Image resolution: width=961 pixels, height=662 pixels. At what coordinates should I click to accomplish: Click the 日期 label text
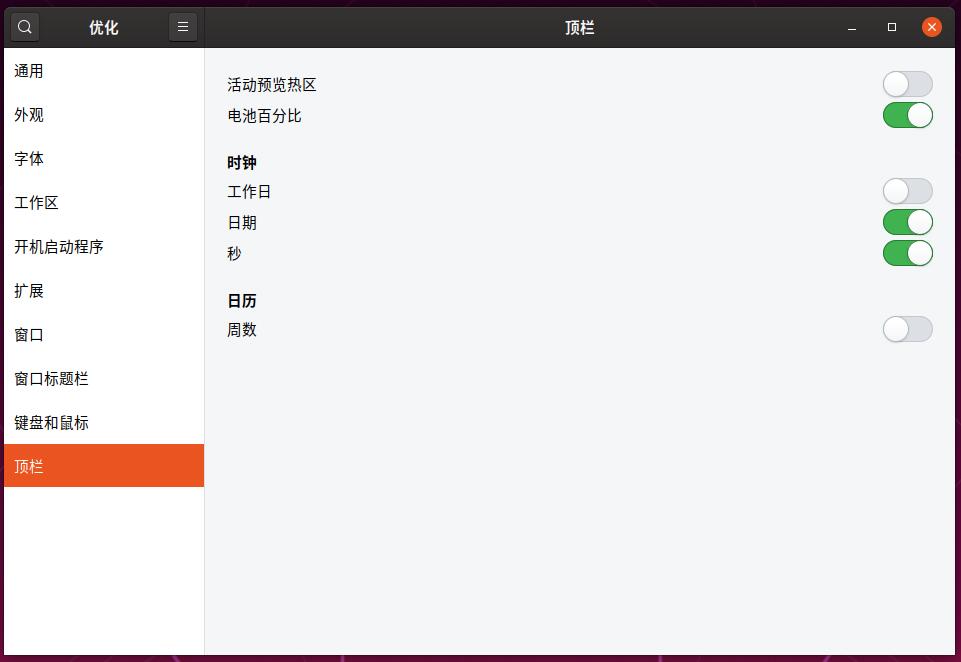click(241, 223)
